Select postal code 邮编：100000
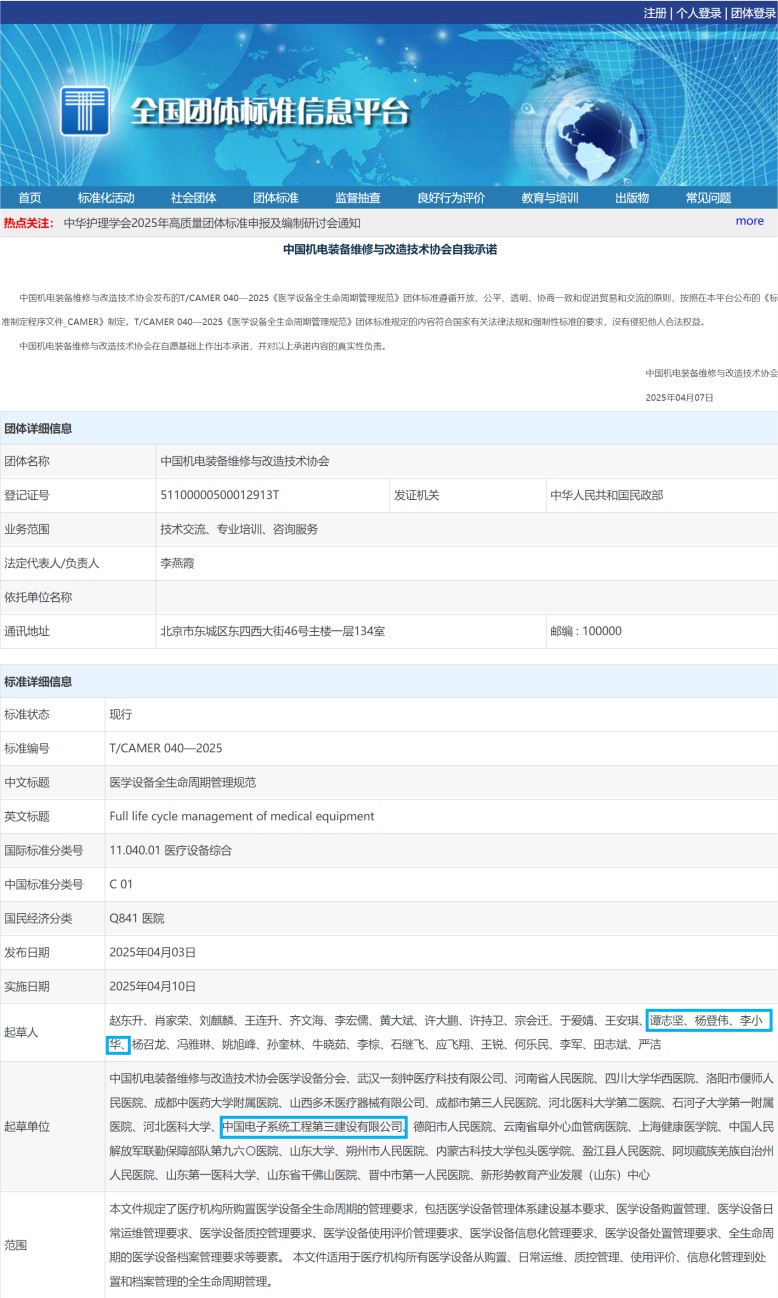Image resolution: width=778 pixels, height=1298 pixels. 586,631
